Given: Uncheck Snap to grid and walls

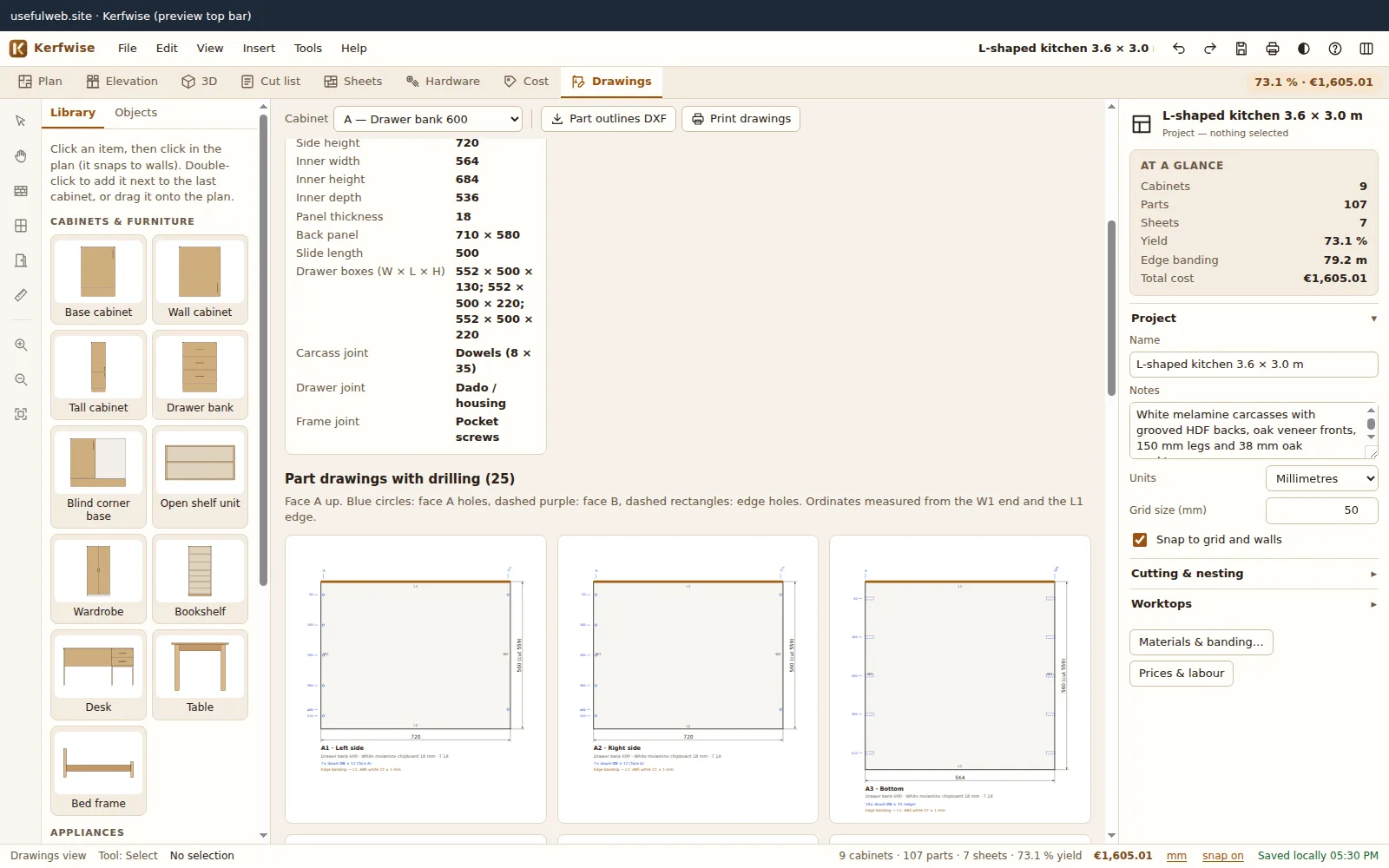Looking at the screenshot, I should pyautogui.click(x=1140, y=540).
